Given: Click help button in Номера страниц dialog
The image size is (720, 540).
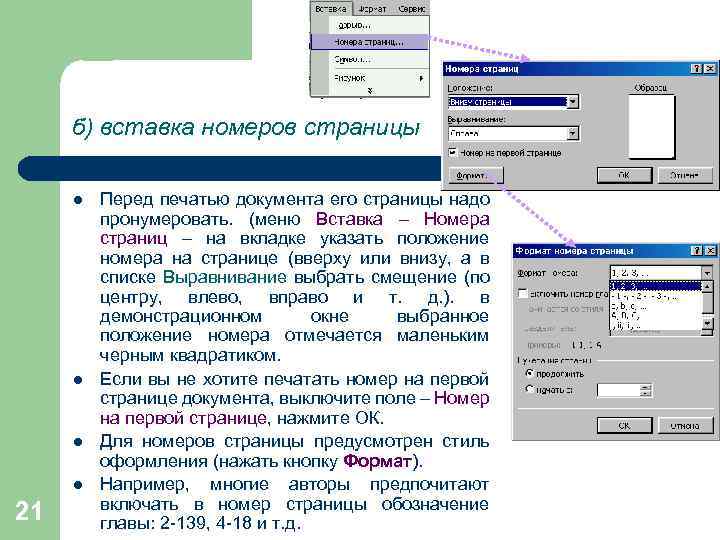Looking at the screenshot, I should pos(697,68).
